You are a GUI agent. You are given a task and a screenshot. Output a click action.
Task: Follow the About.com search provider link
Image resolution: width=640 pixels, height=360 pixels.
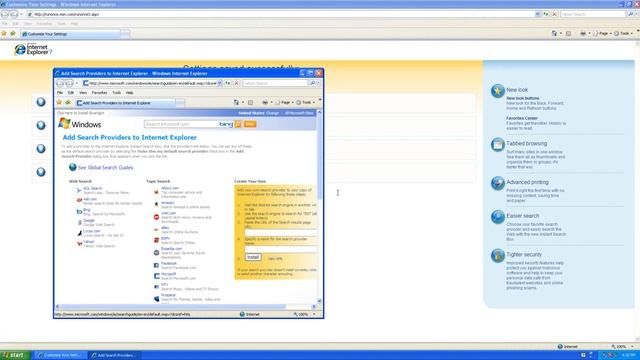tap(170, 188)
